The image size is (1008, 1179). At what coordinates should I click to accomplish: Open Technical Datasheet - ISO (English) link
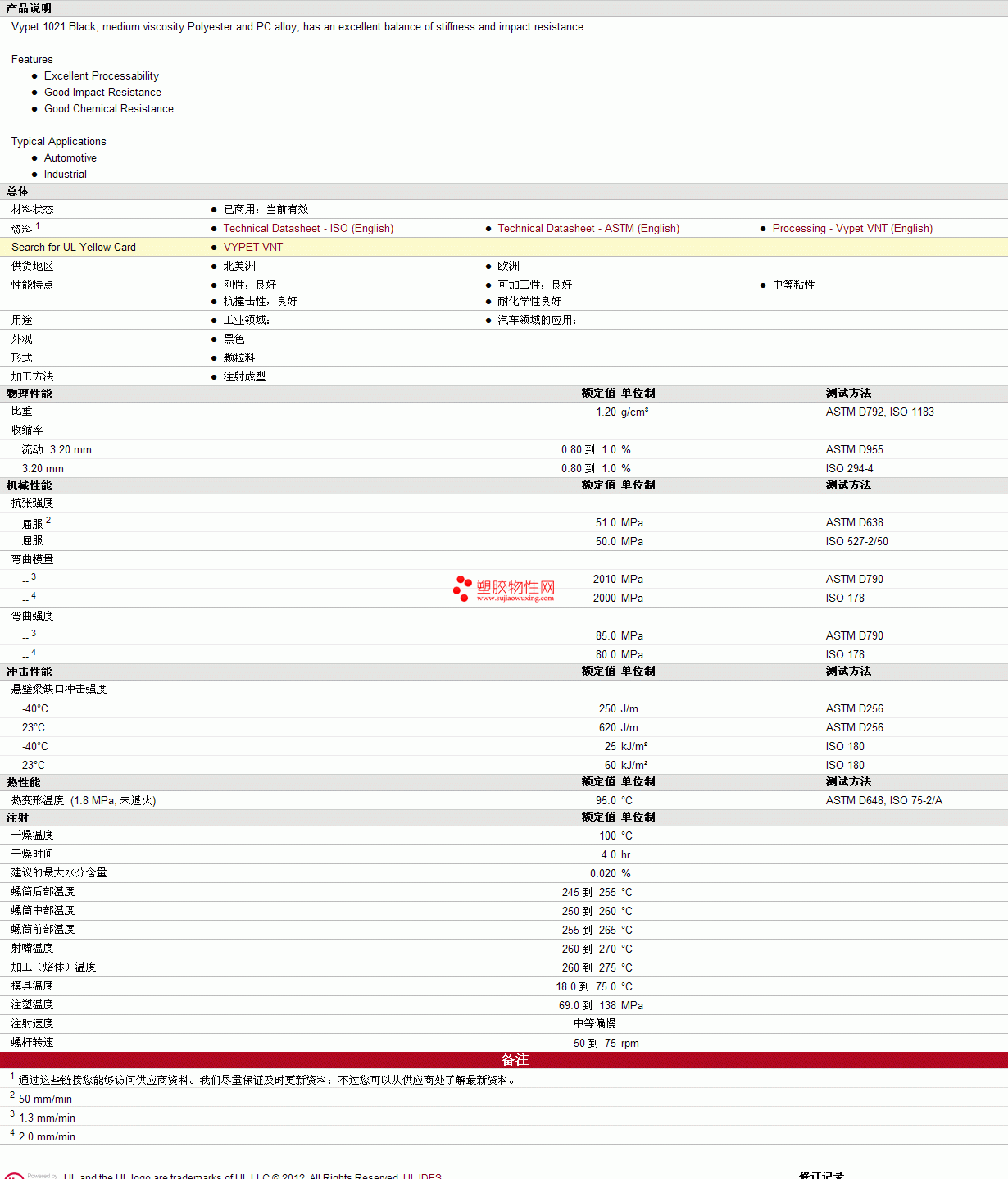tap(308, 229)
